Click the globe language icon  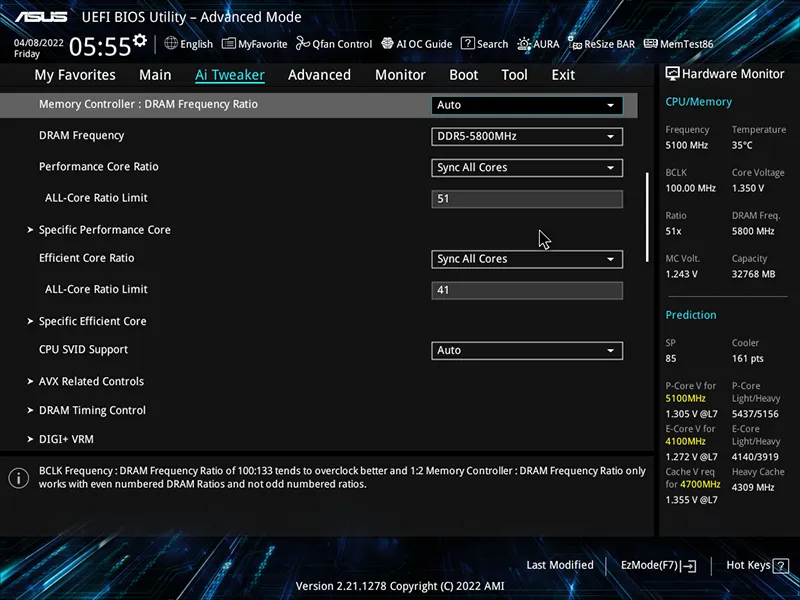171,43
